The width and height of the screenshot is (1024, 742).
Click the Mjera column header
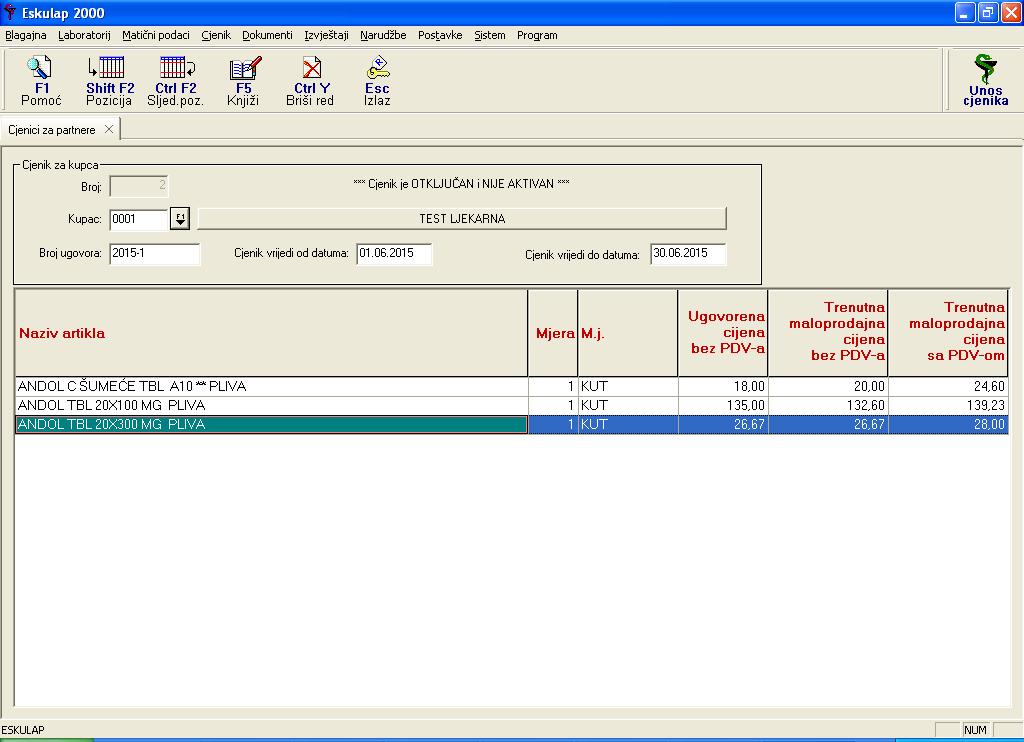point(553,333)
